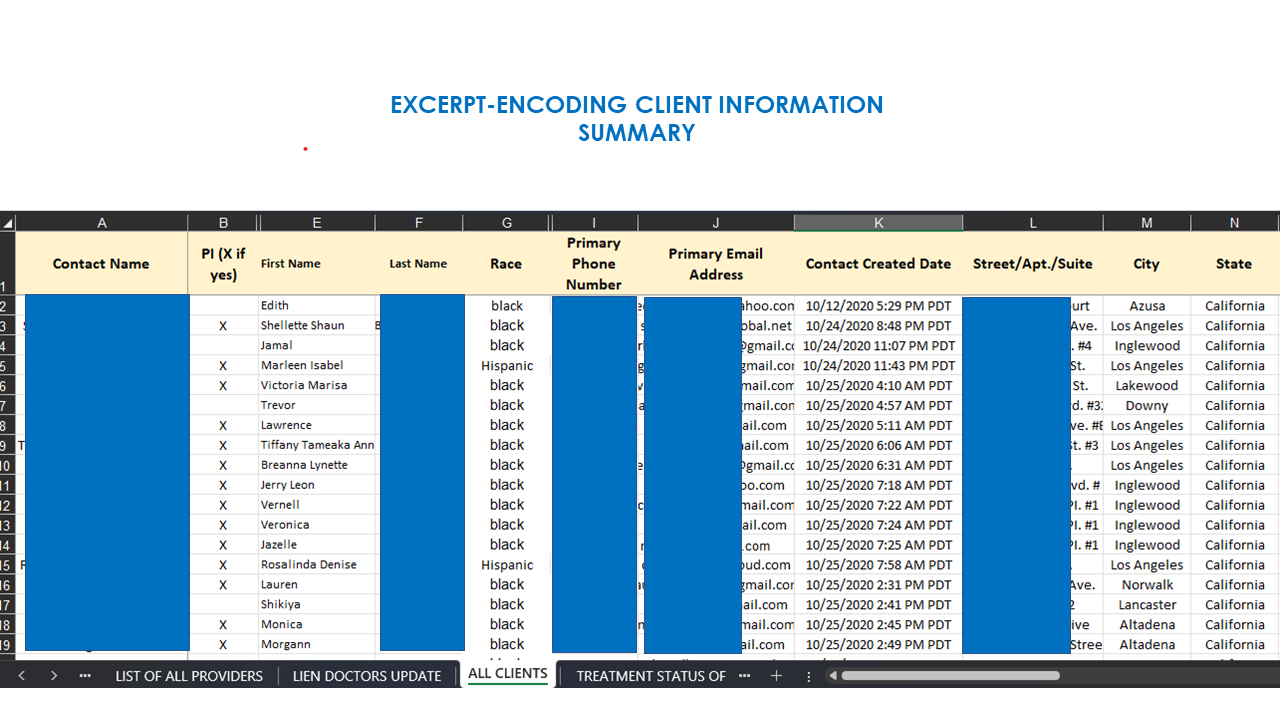Click the Contact Created Date header cell
The width and height of the screenshot is (1280, 720).
tap(879, 264)
